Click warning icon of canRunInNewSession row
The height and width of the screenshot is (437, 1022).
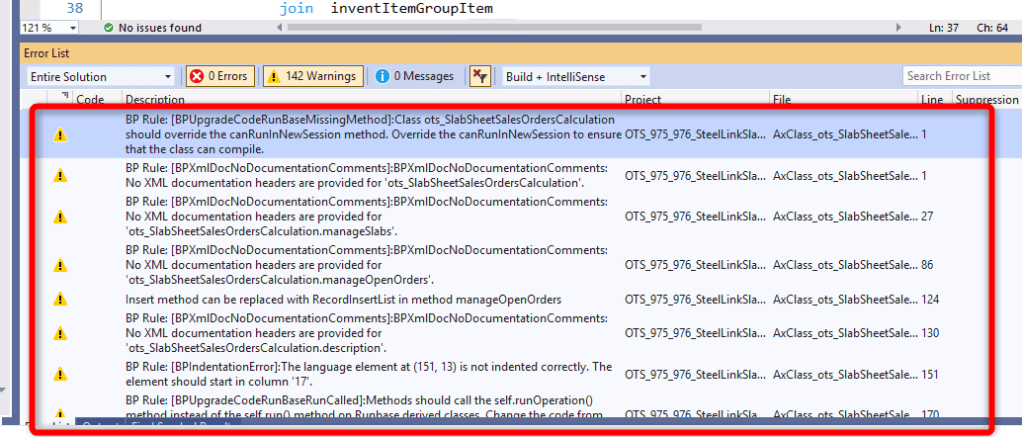pyautogui.click(x=60, y=135)
